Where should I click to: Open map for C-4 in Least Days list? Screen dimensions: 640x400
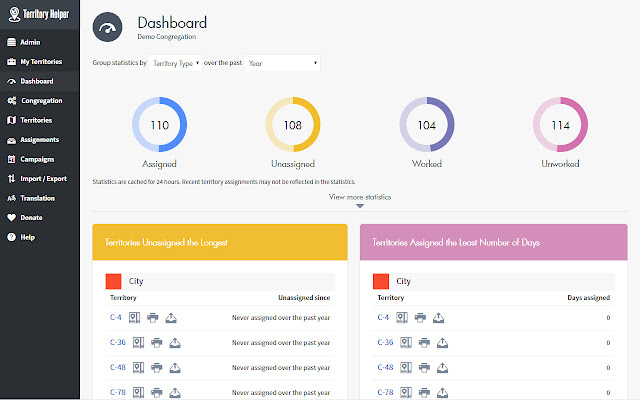click(x=402, y=318)
